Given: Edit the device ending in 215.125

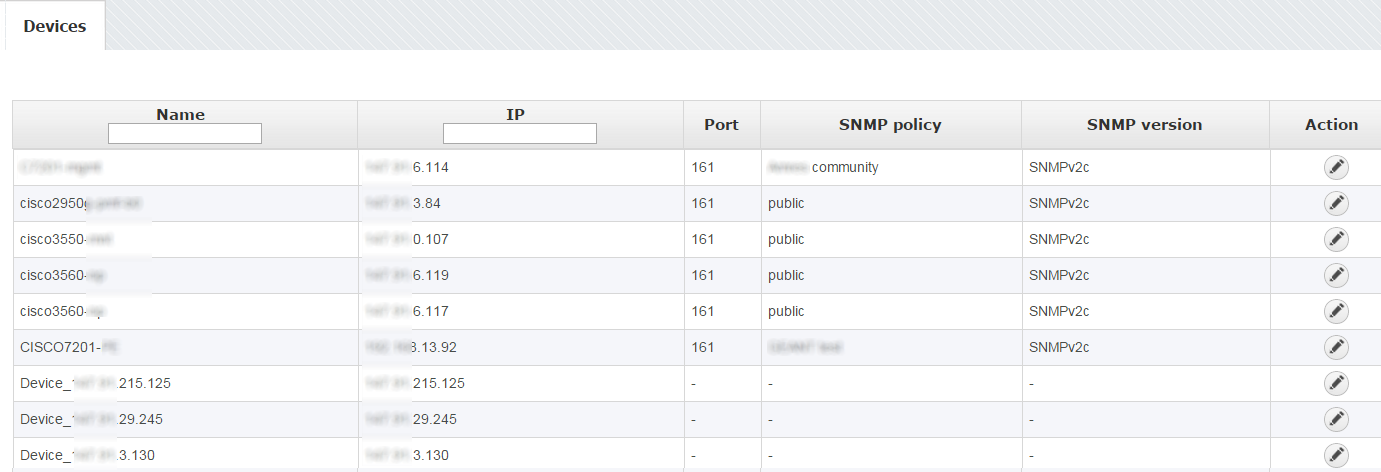Looking at the screenshot, I should point(1336,384).
